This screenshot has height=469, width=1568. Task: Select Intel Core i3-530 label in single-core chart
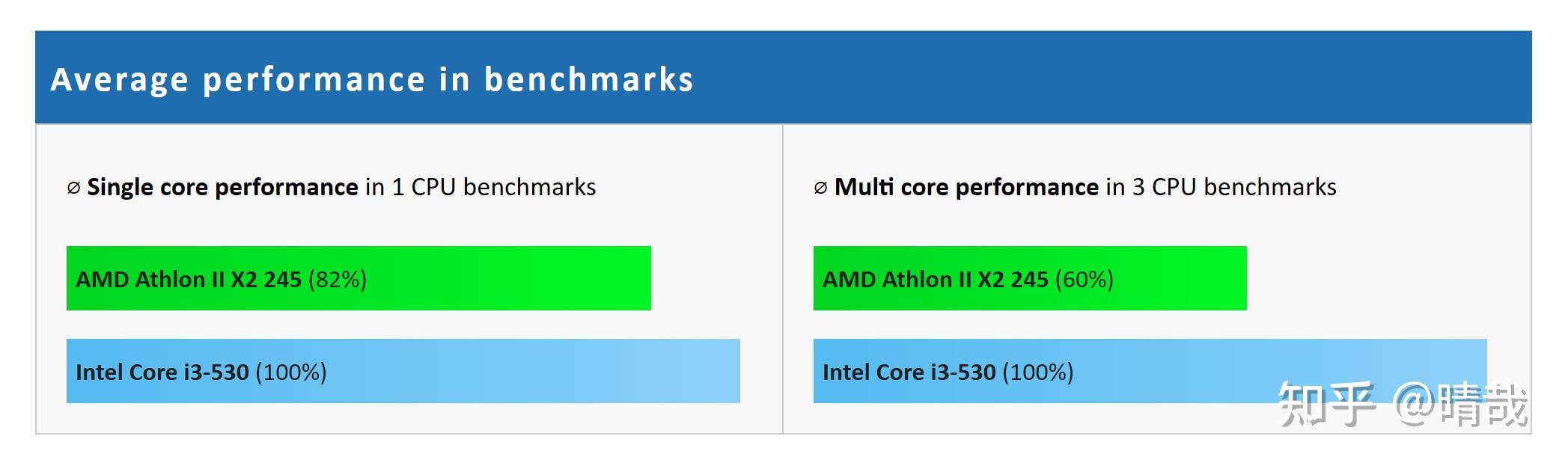(x=162, y=372)
